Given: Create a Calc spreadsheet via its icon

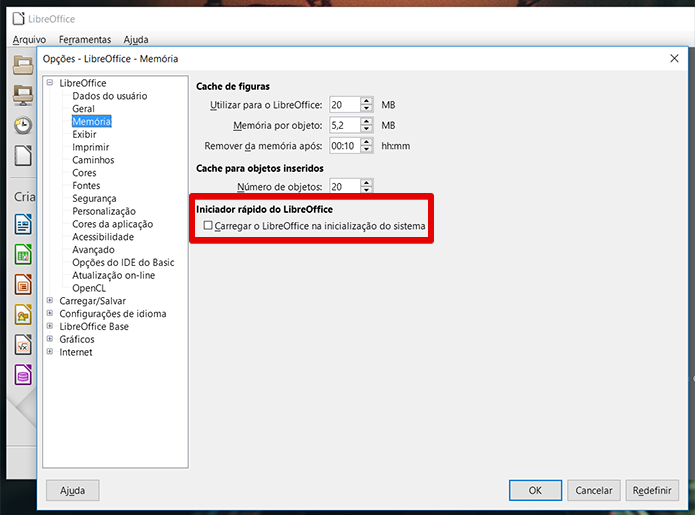Looking at the screenshot, I should click(23, 254).
